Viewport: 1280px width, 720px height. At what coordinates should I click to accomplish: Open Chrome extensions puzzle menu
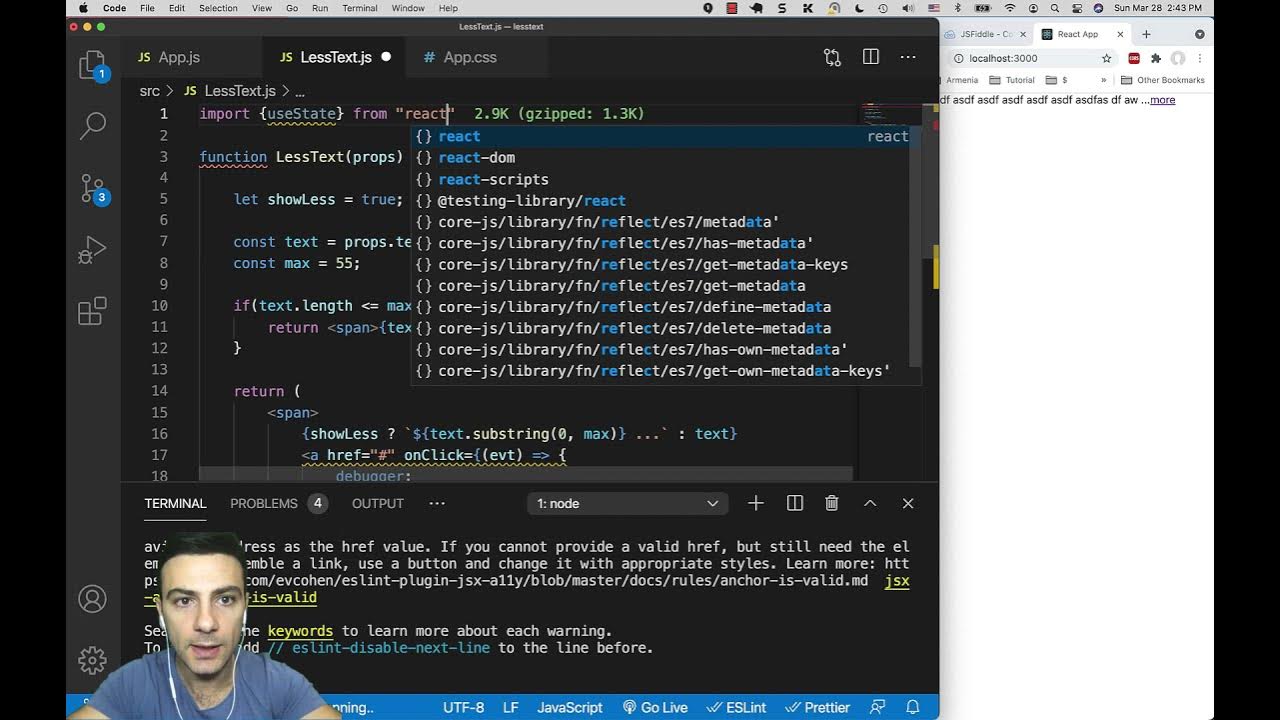[x=1156, y=58]
